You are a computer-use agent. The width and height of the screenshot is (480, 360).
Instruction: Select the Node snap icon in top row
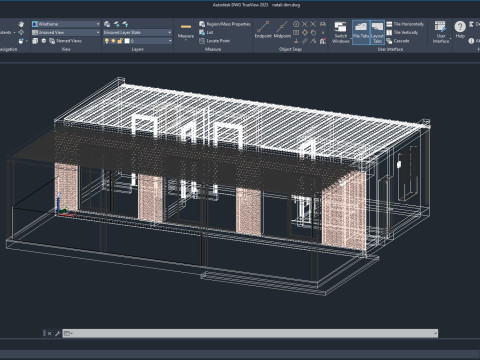click(x=305, y=24)
